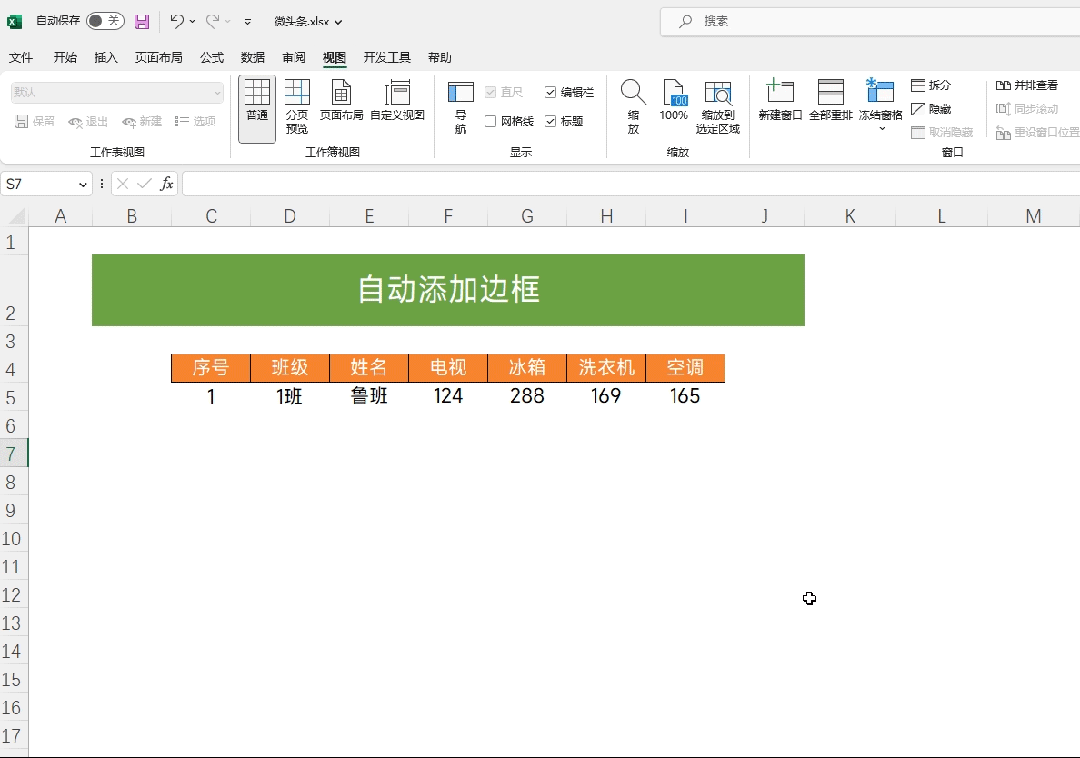The width and height of the screenshot is (1080, 758).
Task: Open the 页面布局 ribbon tab
Action: pos(158,58)
